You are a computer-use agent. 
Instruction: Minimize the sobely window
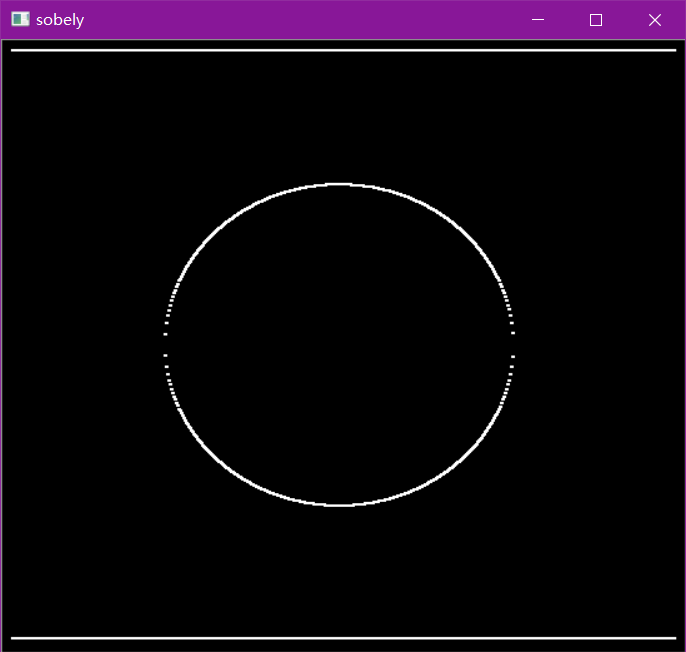538,20
